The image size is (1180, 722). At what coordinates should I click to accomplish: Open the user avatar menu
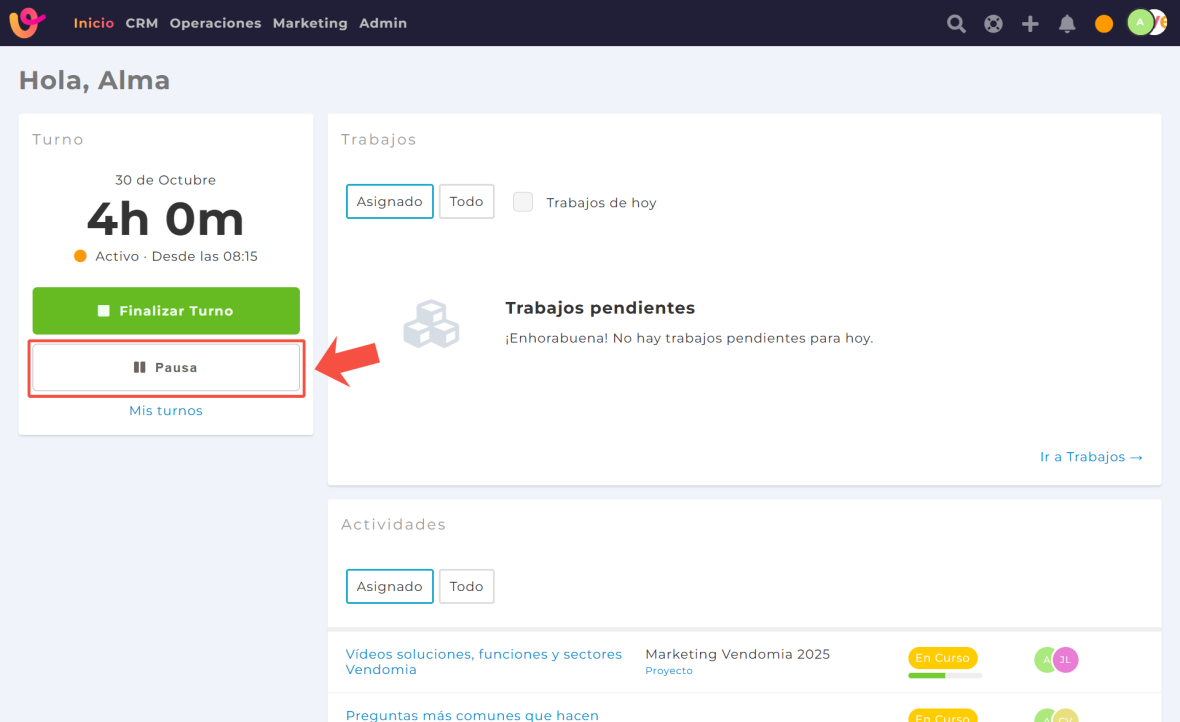(1142, 23)
